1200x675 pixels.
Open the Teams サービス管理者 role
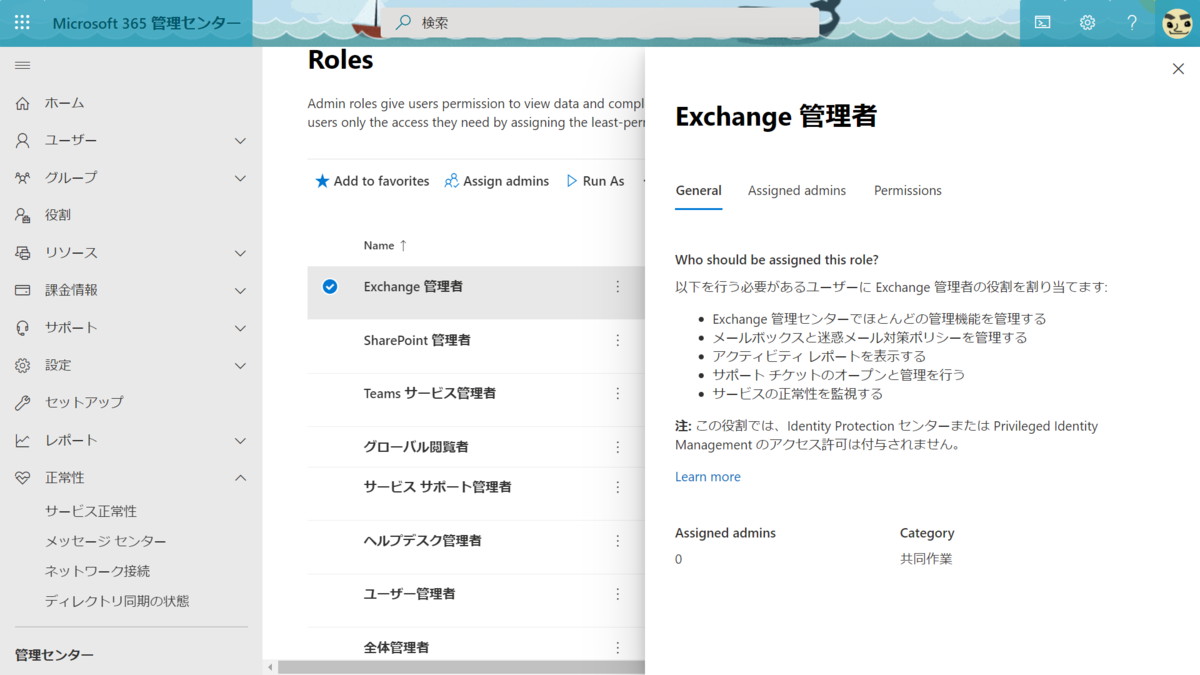click(x=430, y=394)
